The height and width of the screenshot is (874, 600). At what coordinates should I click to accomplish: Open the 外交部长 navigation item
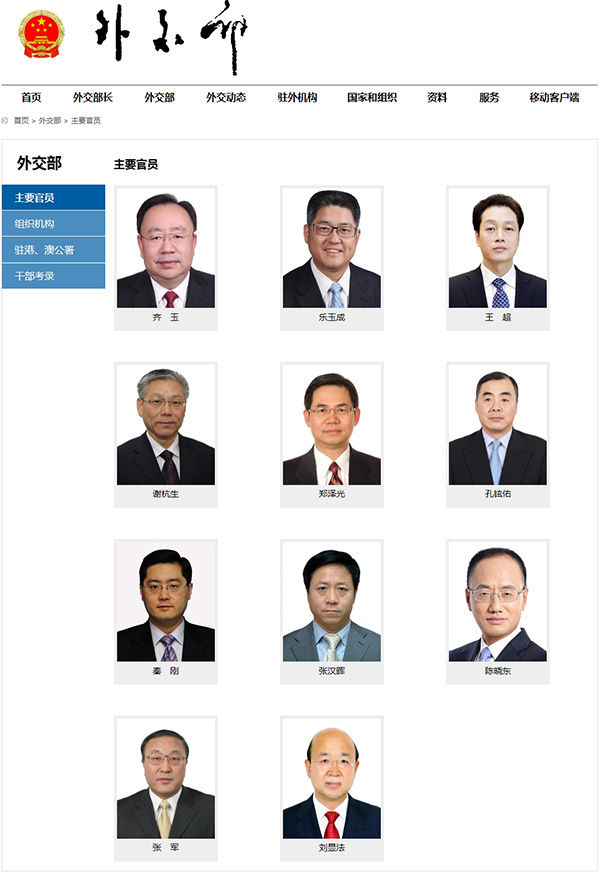pyautogui.click(x=93, y=98)
